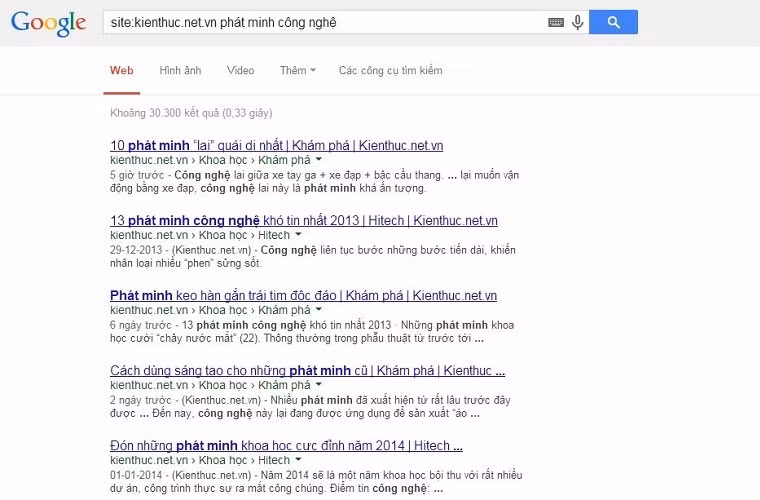The width and height of the screenshot is (760, 500).
Task: Click the URL breadcrumb under 'Cách dùng sáng tạo' result
Action: (x=210, y=385)
